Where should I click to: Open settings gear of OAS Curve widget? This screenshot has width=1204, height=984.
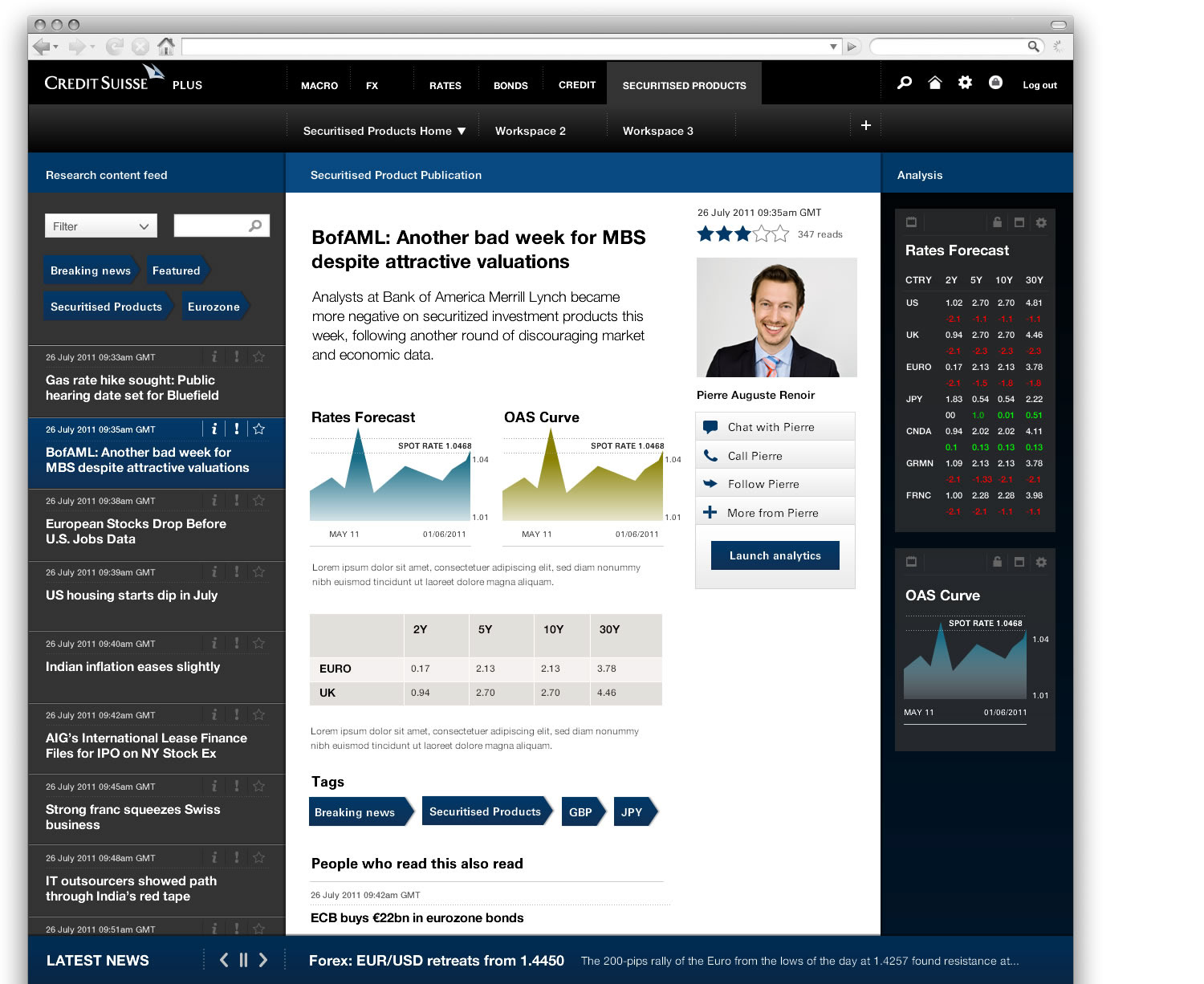1041,562
